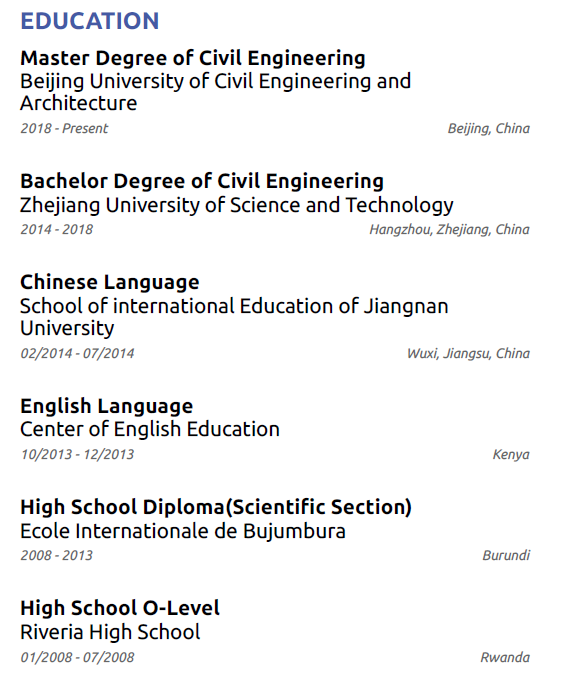
Task: Click the Riveria High School text
Action: click(110, 632)
